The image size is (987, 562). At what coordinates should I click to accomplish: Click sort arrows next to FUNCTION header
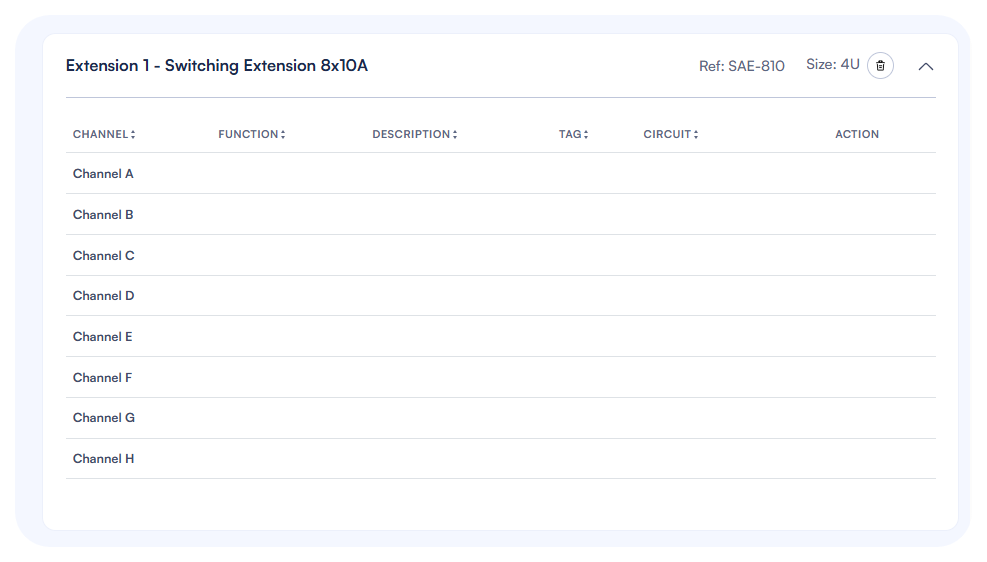283,135
